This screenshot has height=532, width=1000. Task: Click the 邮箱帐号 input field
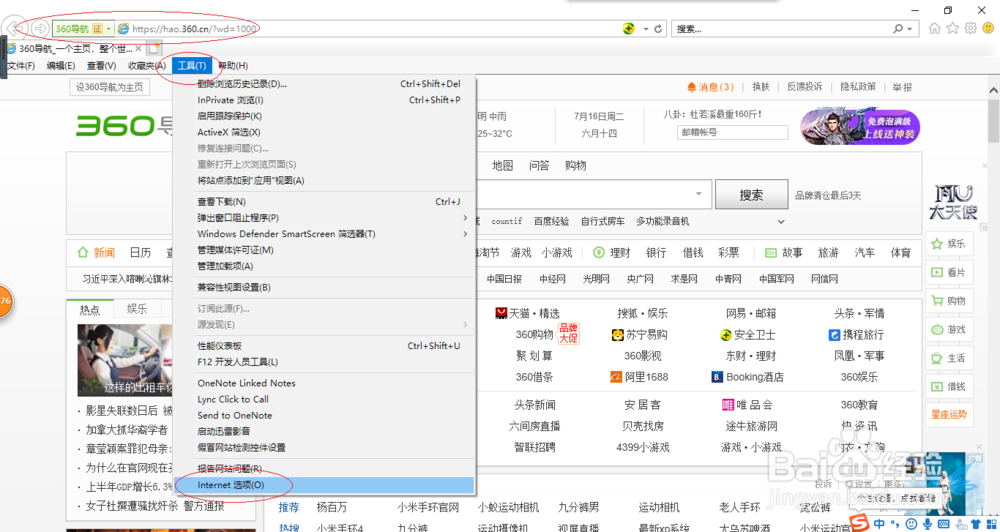click(x=732, y=133)
